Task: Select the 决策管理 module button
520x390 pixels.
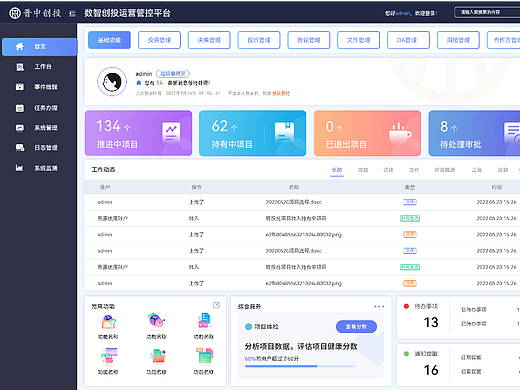Action: [209, 40]
